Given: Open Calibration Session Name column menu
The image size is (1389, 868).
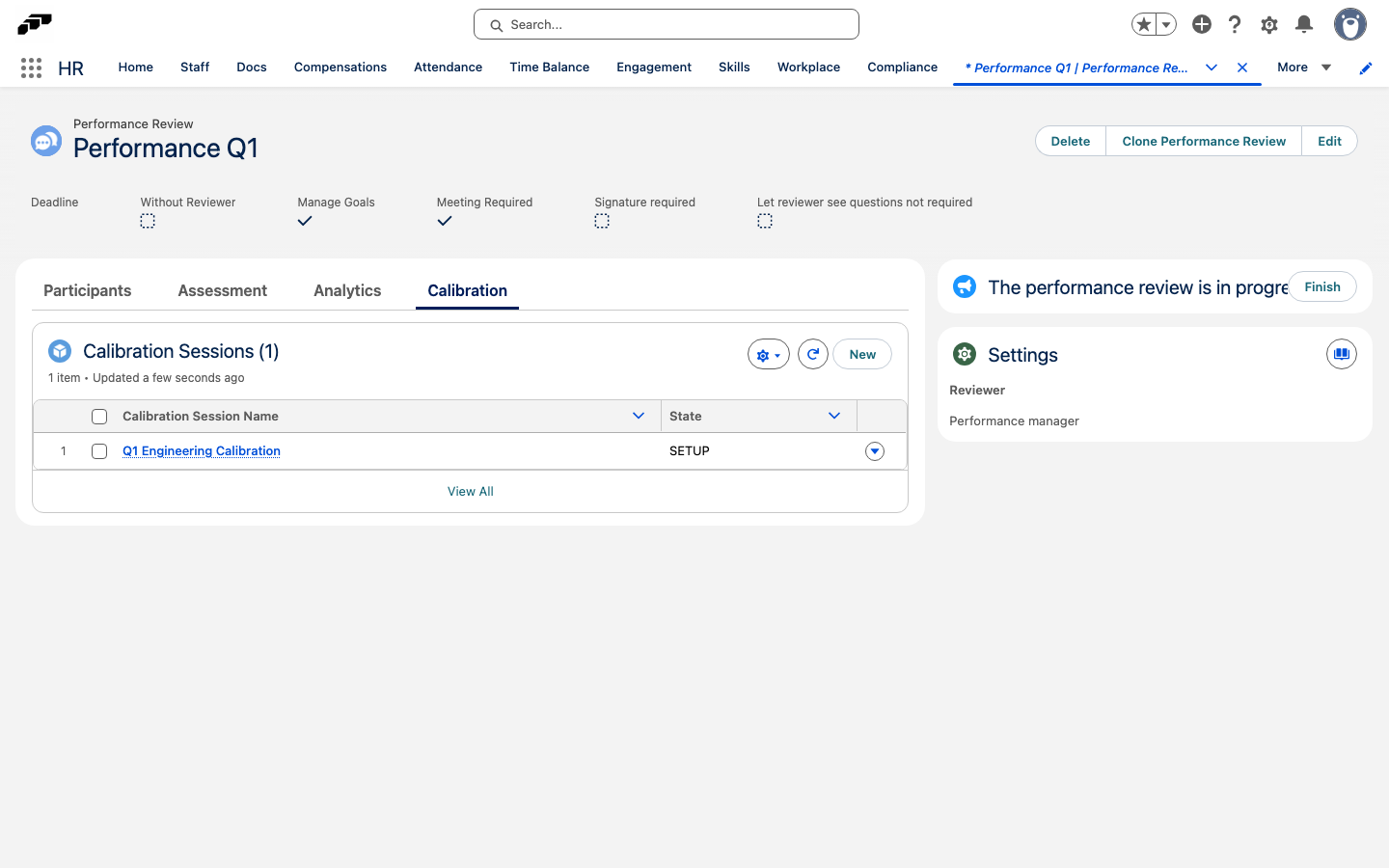Looking at the screenshot, I should point(639,416).
